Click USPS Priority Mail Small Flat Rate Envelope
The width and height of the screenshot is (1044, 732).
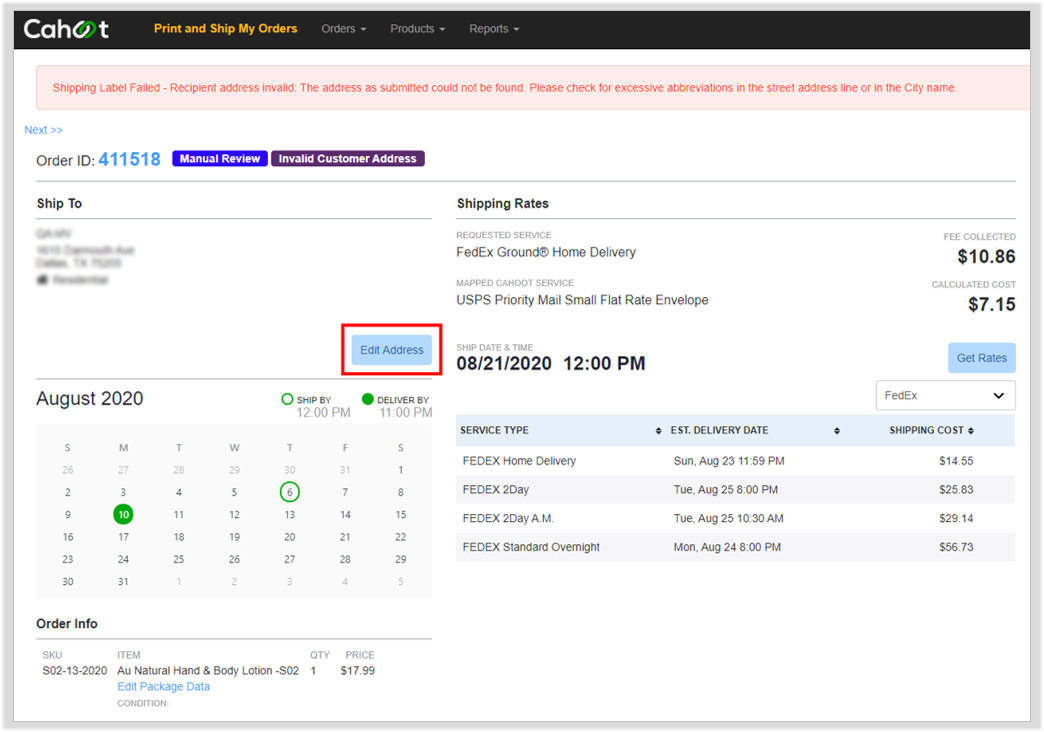coord(582,300)
